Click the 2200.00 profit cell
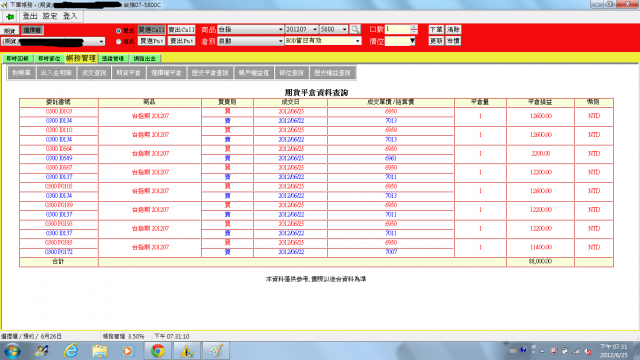The width and height of the screenshot is (640, 360). point(540,153)
